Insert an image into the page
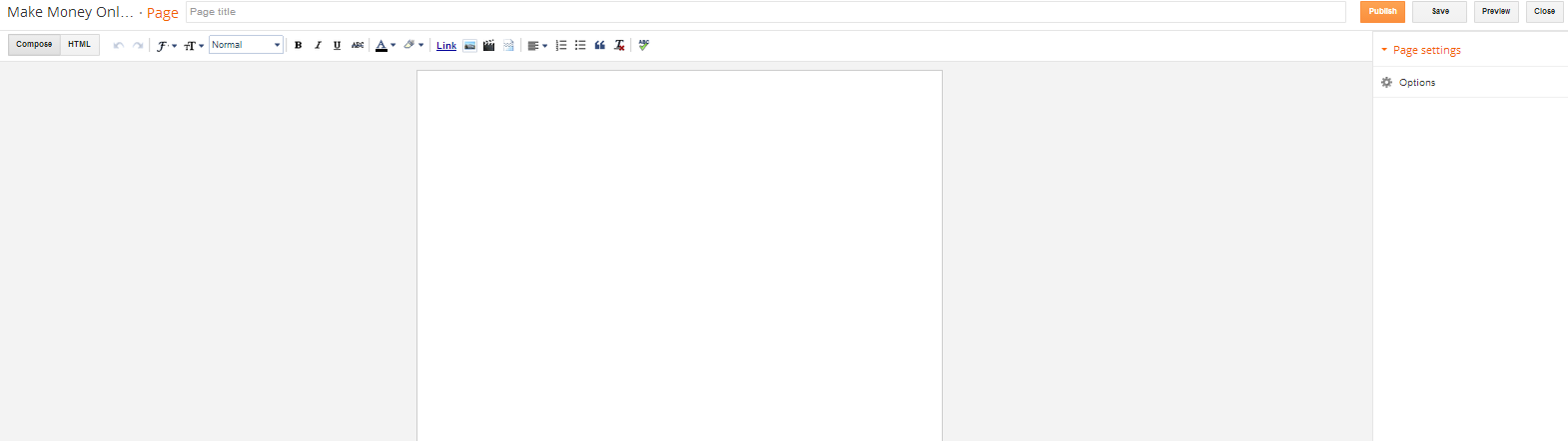 pyautogui.click(x=469, y=45)
